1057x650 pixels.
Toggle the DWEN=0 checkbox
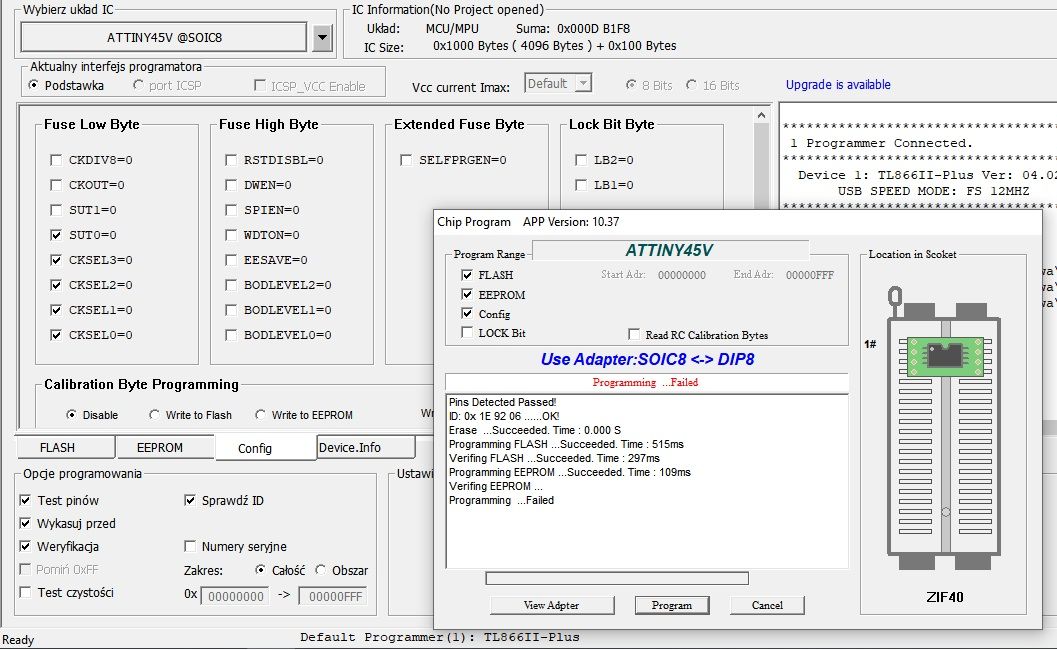click(x=231, y=185)
